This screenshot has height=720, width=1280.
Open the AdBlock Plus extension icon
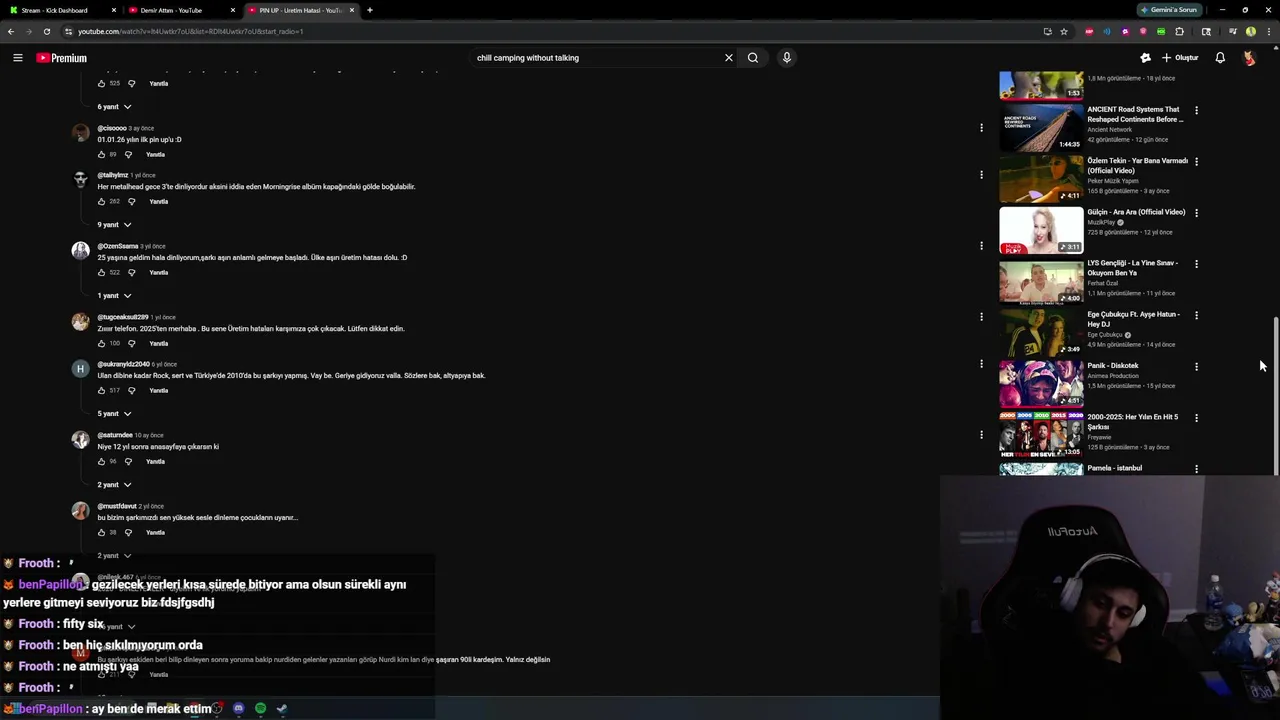click(1089, 31)
